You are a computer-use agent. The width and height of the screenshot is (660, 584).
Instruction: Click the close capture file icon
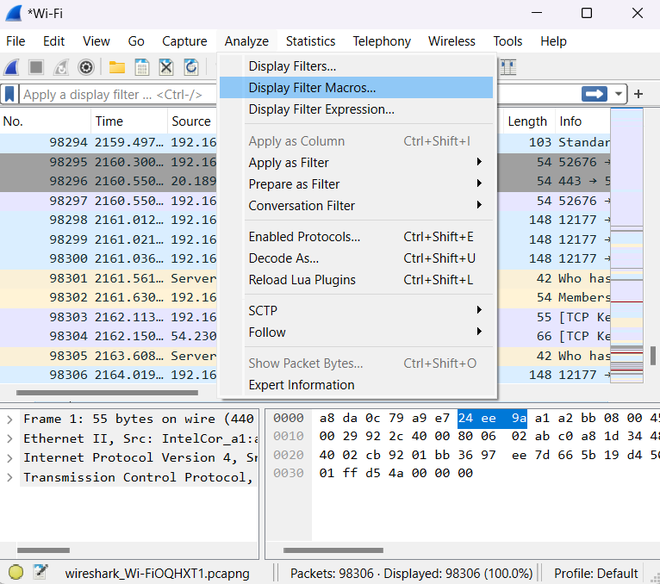(166, 67)
